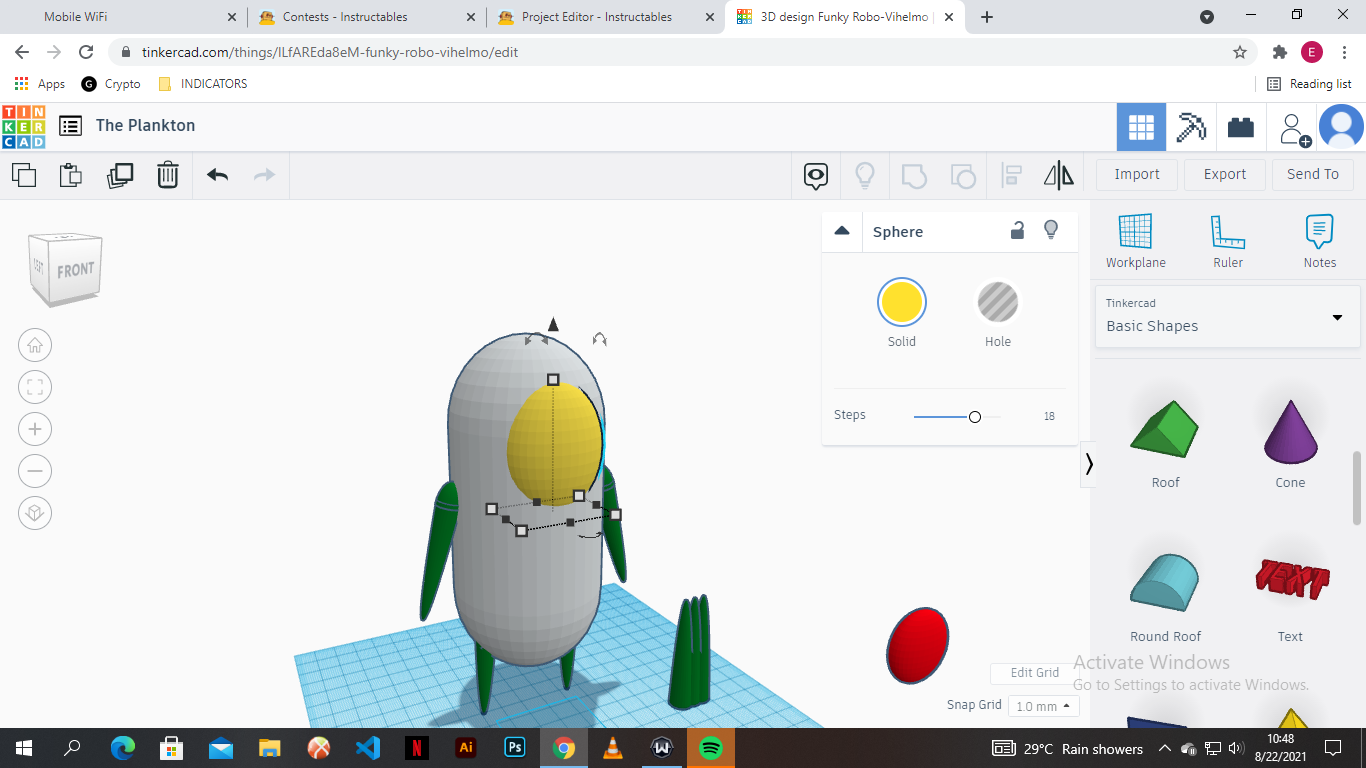Redo the last undone action
This screenshot has width=1366, height=768.
[264, 175]
